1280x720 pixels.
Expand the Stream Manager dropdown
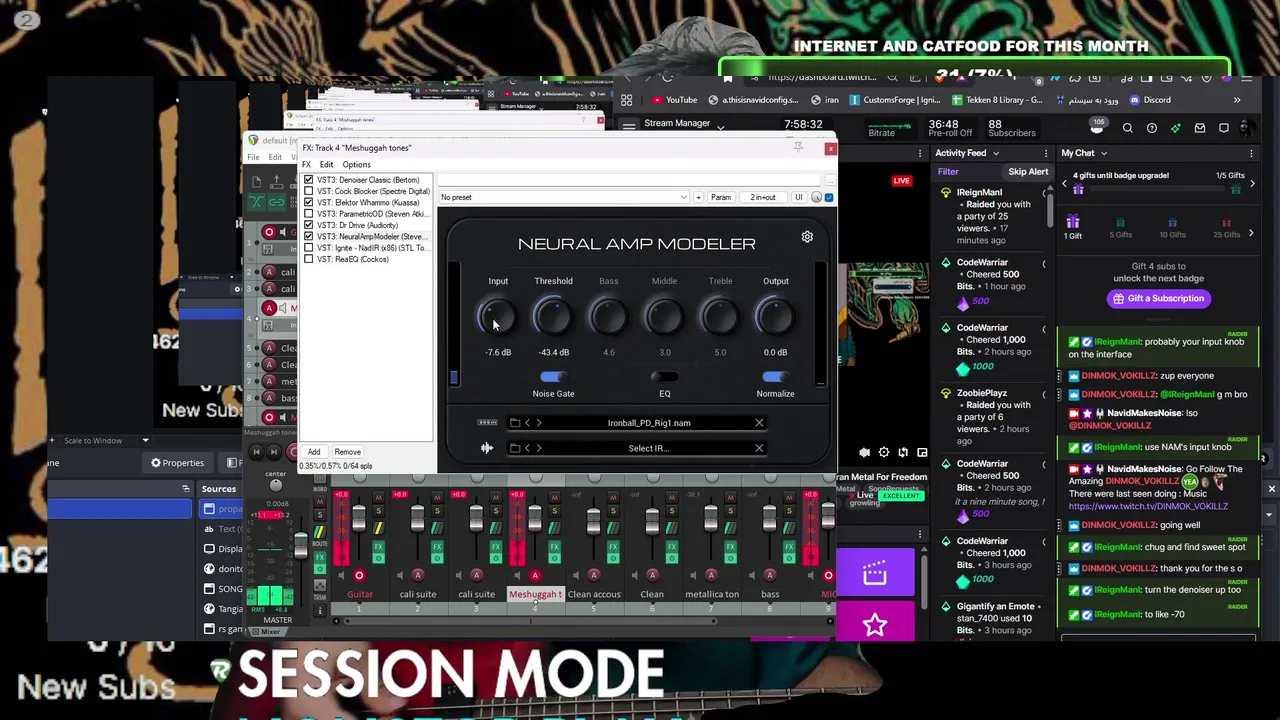(720, 126)
